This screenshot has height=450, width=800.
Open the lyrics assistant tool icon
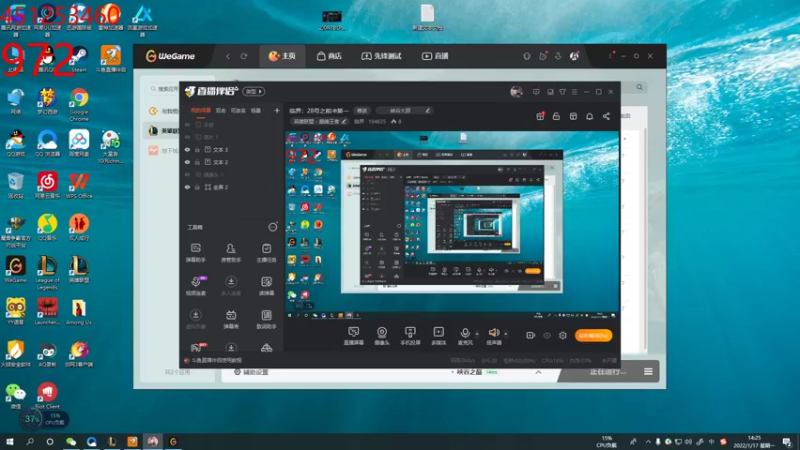(266, 319)
